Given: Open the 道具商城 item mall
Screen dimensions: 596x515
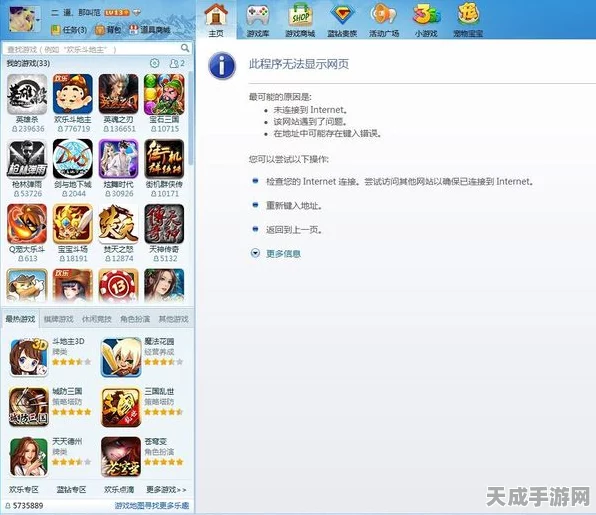Looking at the screenshot, I should tap(150, 30).
